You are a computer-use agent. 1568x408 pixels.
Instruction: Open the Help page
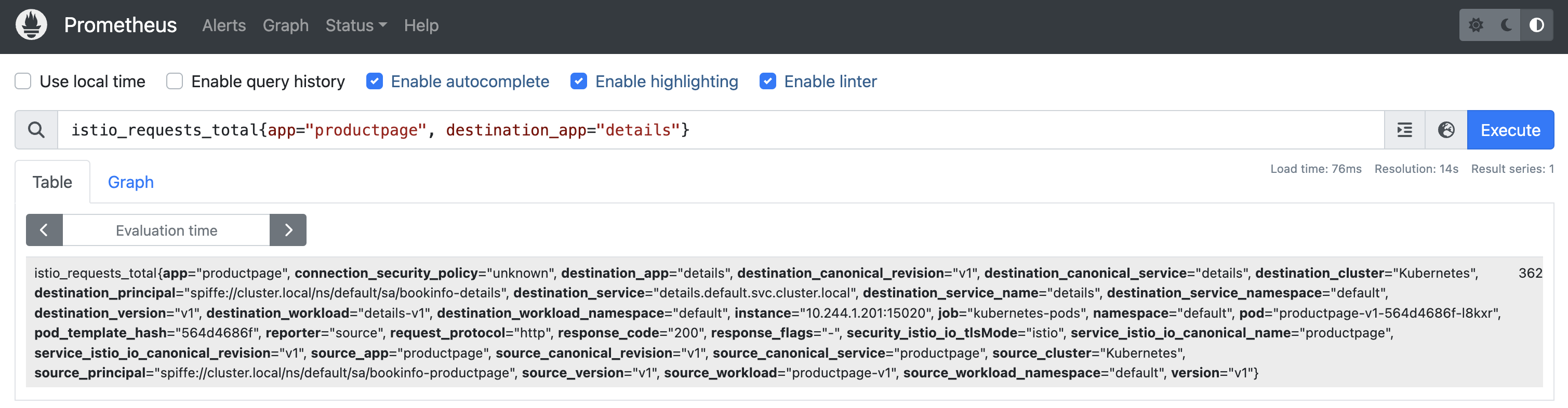(x=421, y=25)
